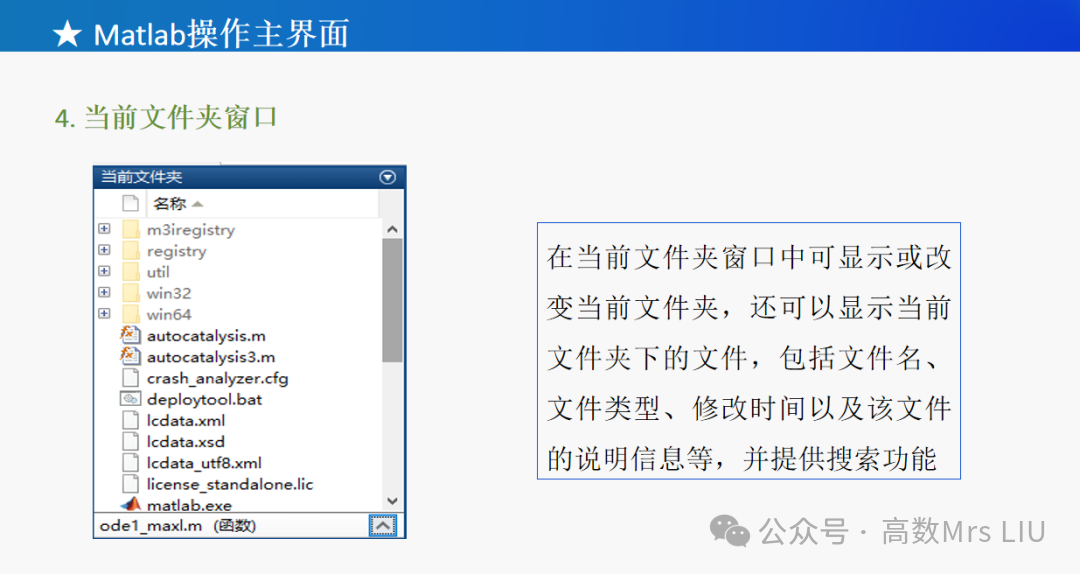Click the file list vertical scrollbar thumb
This screenshot has width=1080, height=574.
(x=392, y=300)
